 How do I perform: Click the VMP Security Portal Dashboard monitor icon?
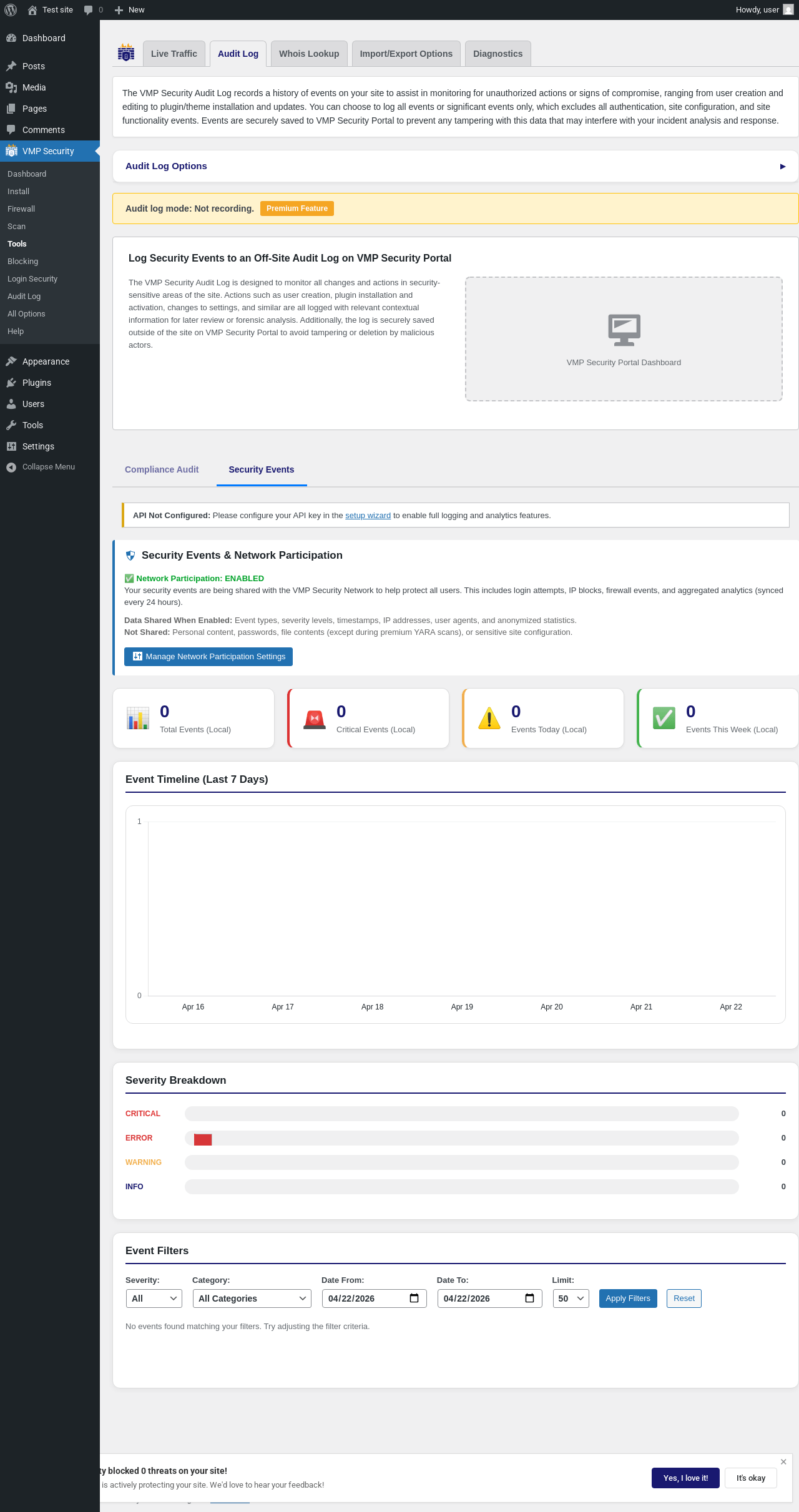coord(624,330)
